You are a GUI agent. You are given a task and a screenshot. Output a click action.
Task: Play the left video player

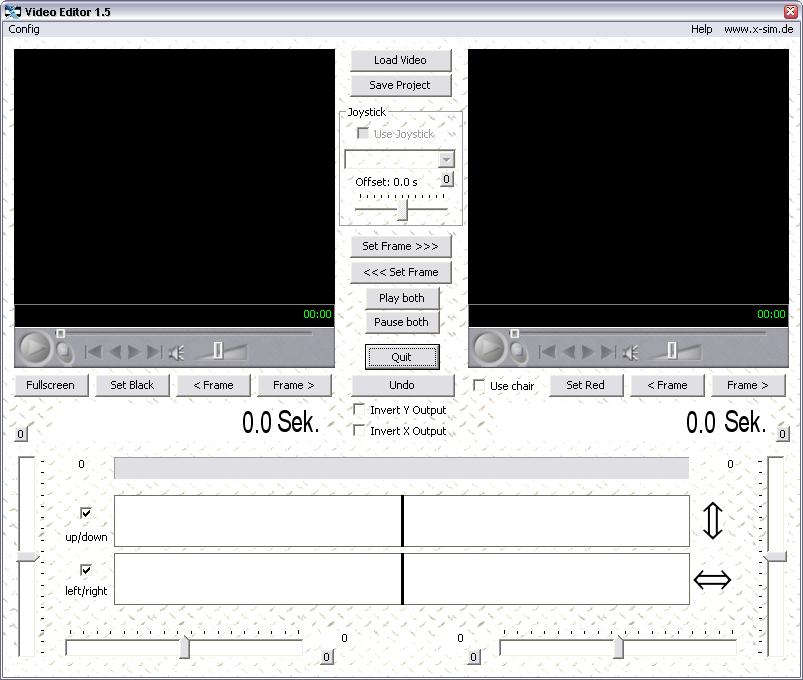(35, 348)
